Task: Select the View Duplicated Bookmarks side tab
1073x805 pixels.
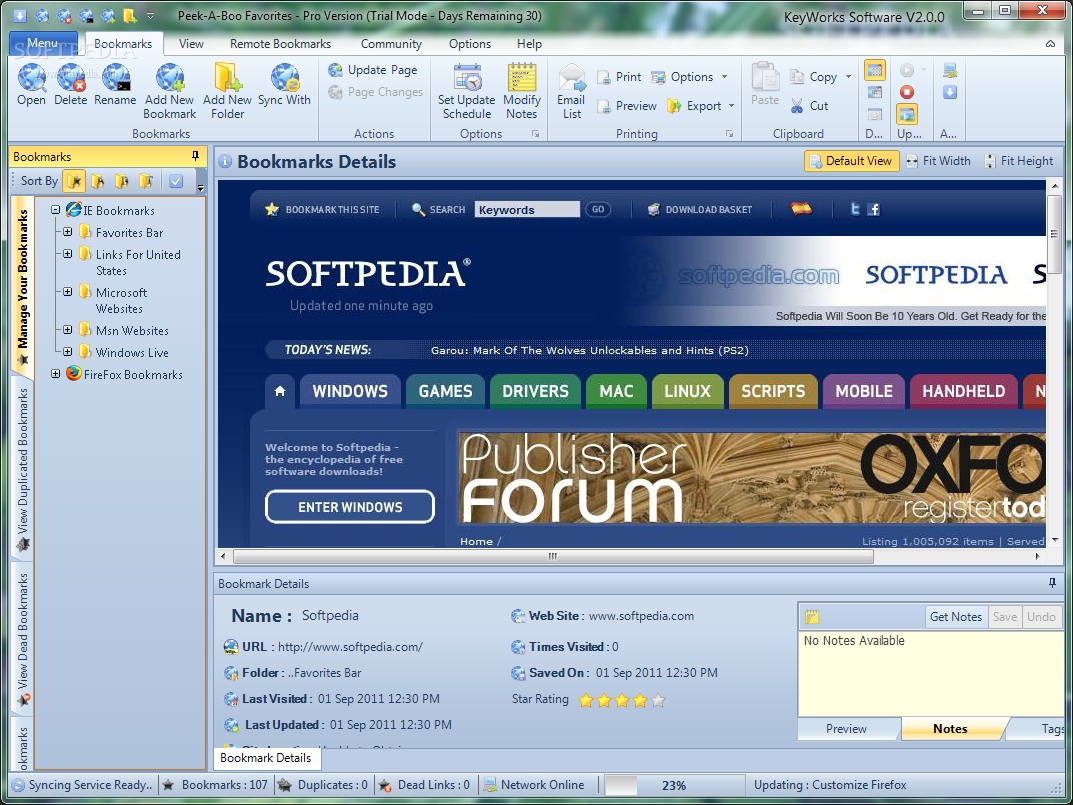Action: click(23, 470)
